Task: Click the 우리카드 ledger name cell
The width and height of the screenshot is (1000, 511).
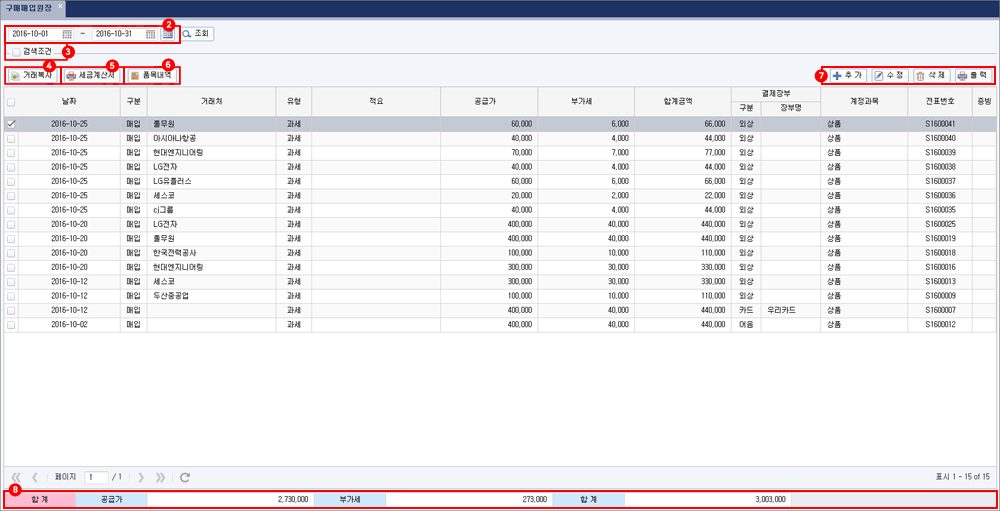Action: tap(791, 311)
